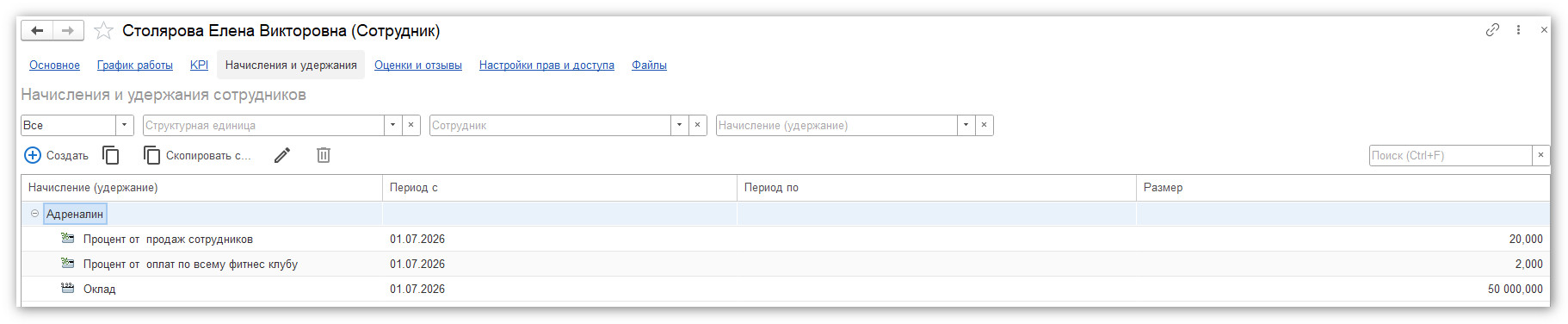
Task: Clear the Сотрудник filter
Action: 698,126
